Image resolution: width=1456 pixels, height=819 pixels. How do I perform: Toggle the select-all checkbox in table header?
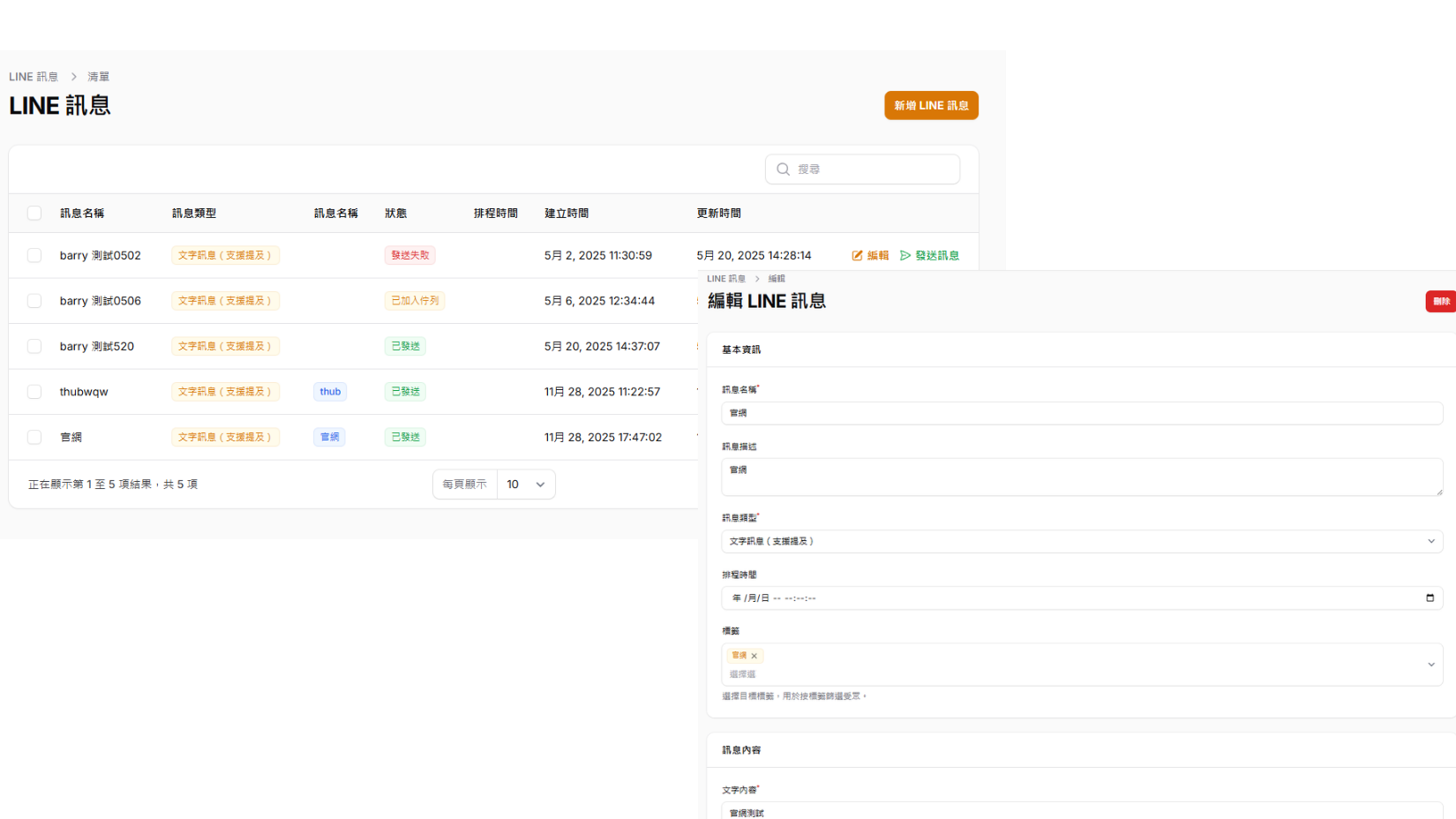(34, 213)
